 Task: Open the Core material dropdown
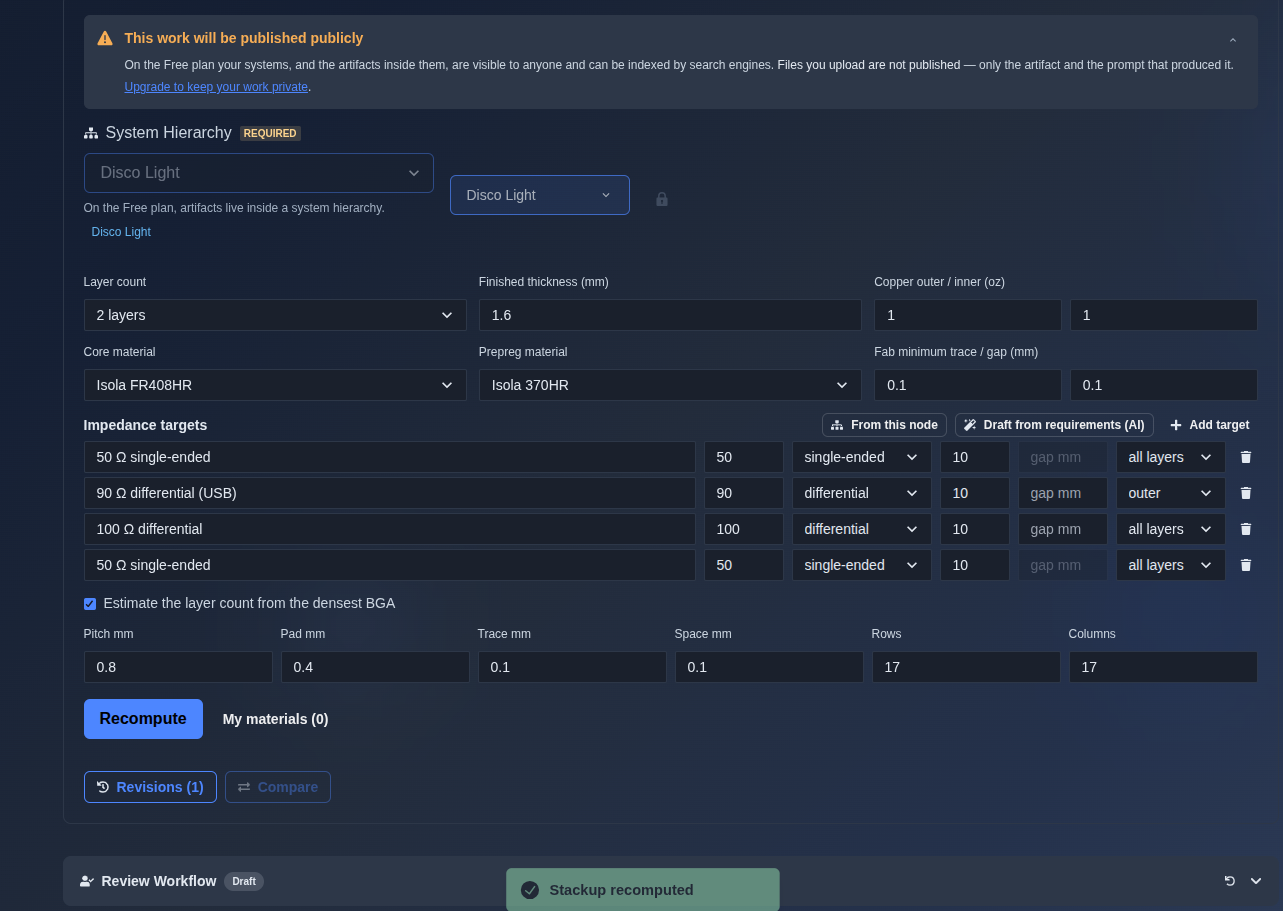coord(275,385)
